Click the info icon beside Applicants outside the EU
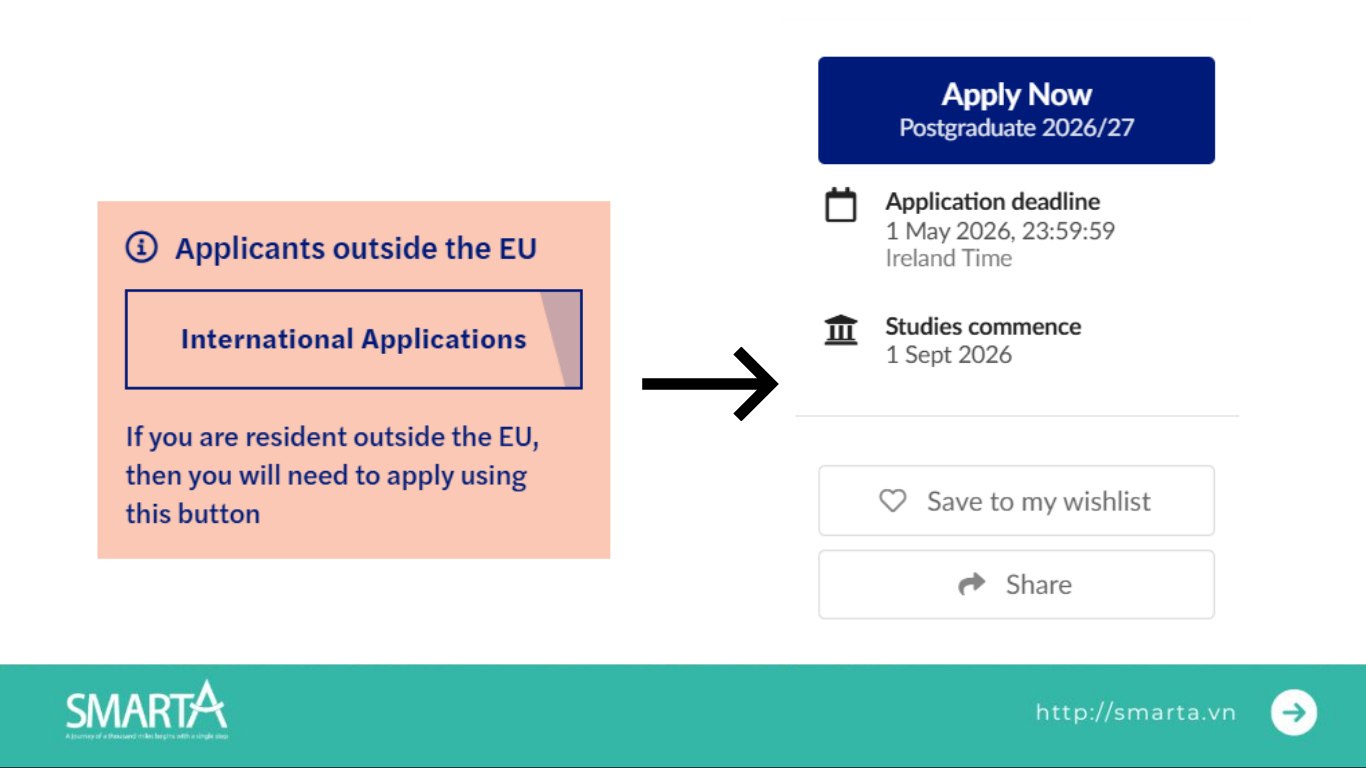The height and width of the screenshot is (768, 1366). tap(141, 247)
